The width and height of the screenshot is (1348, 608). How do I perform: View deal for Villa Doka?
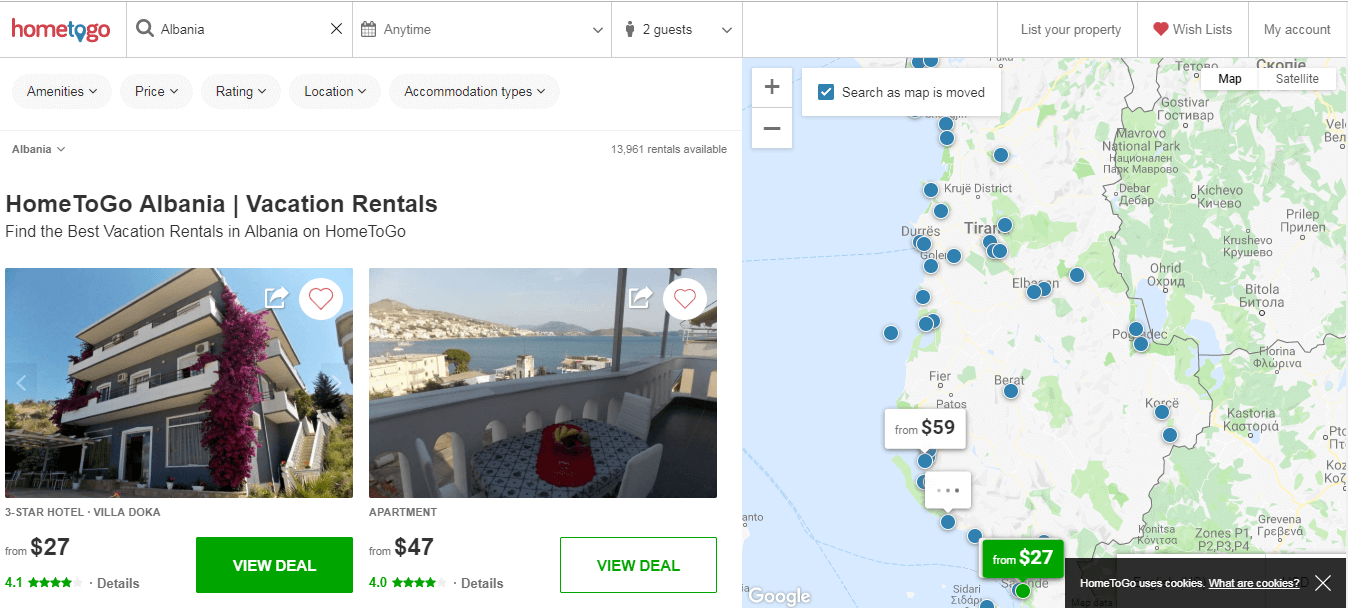(274, 565)
